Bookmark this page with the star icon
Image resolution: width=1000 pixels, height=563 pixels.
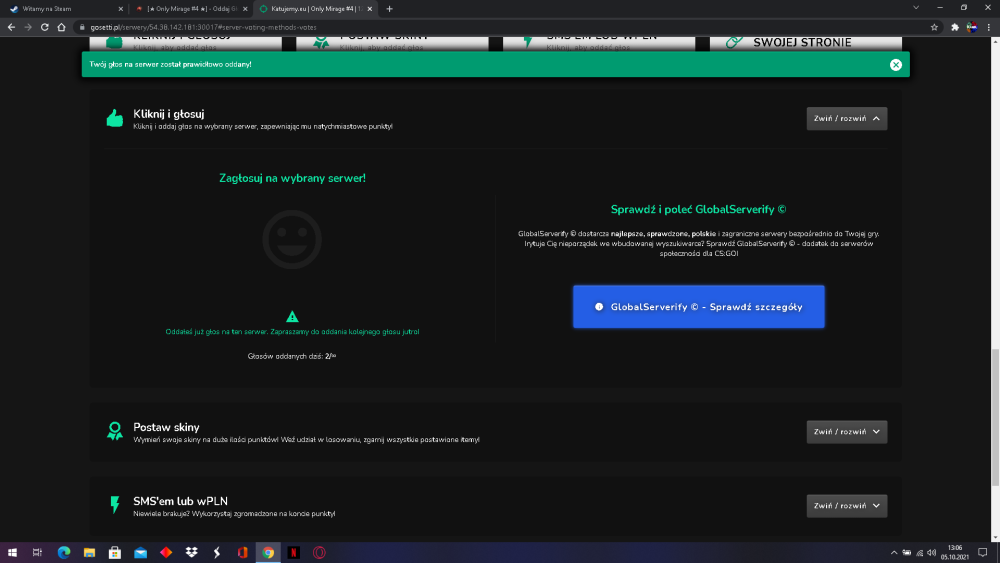coord(934,27)
